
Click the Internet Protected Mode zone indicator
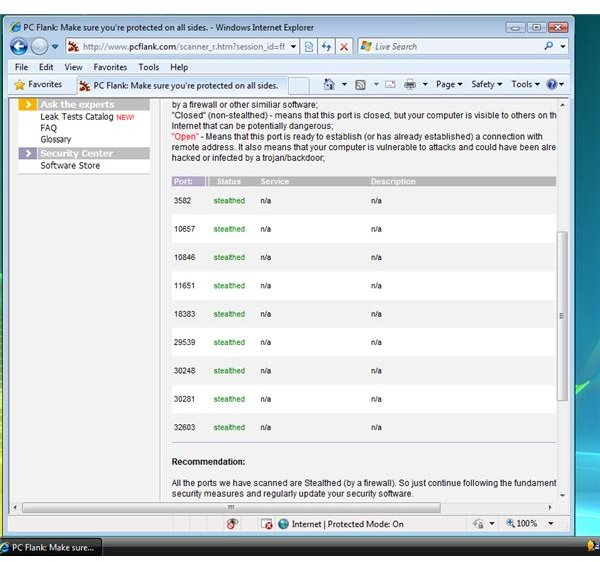point(341,524)
